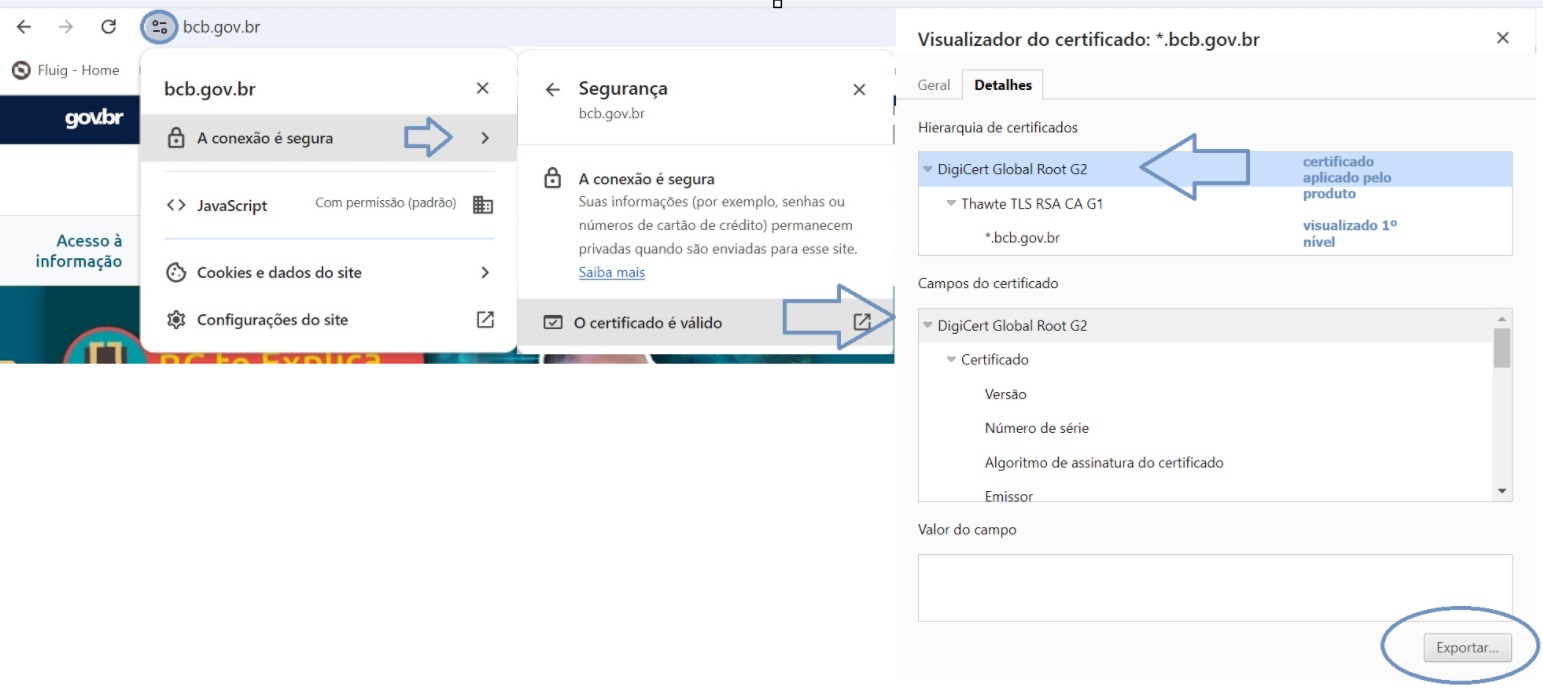Click the bcb.gov.br address bar text

[221, 27]
